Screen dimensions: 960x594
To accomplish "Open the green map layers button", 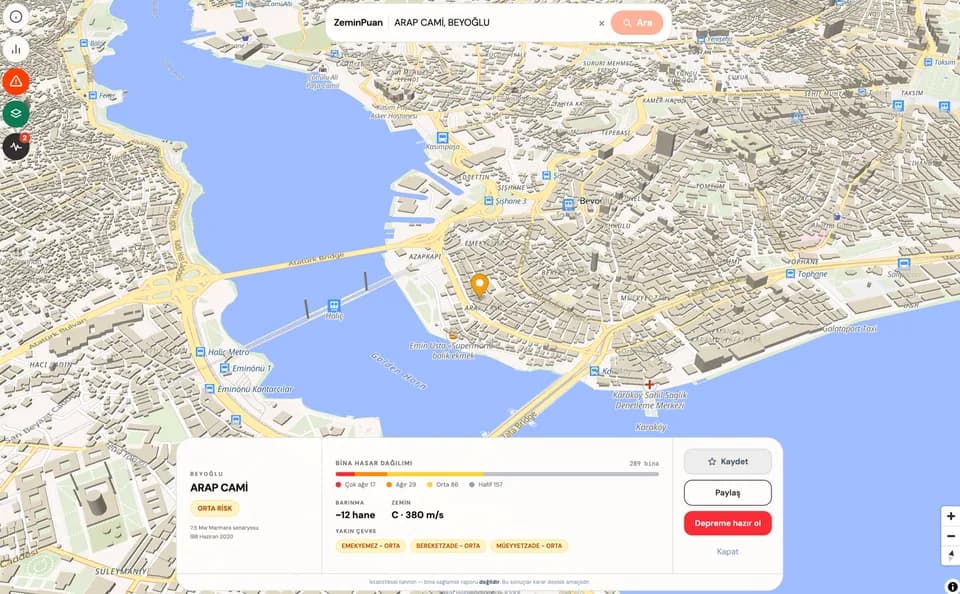I will tap(16, 114).
